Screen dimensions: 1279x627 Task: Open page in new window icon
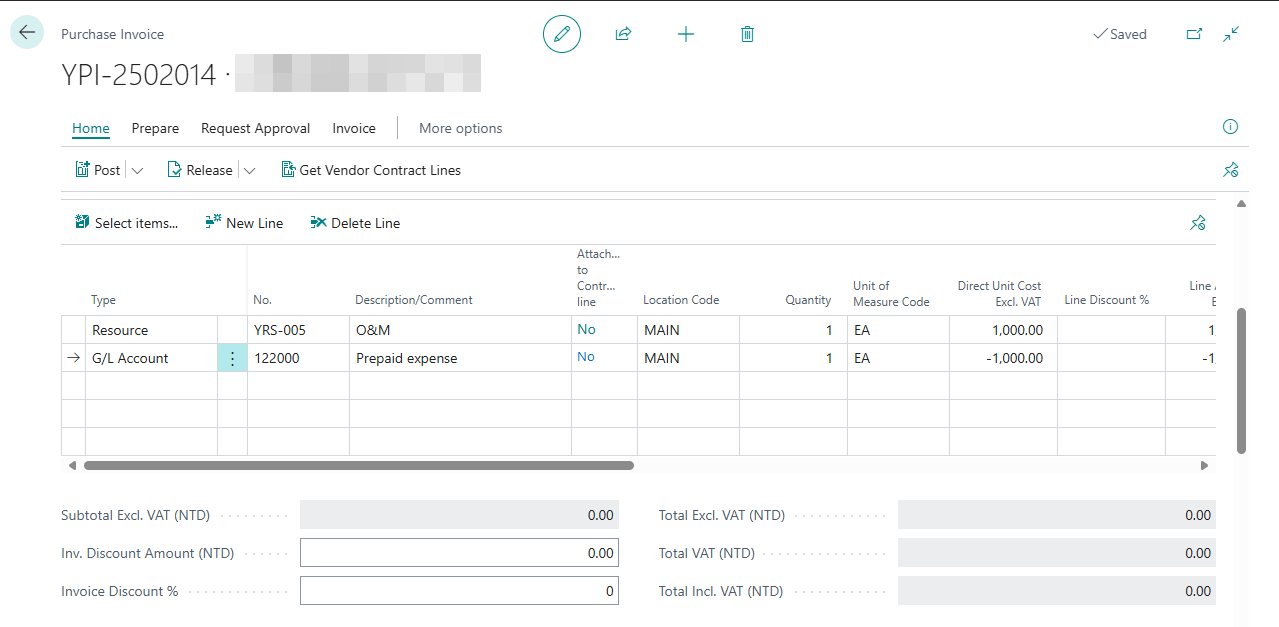1194,34
